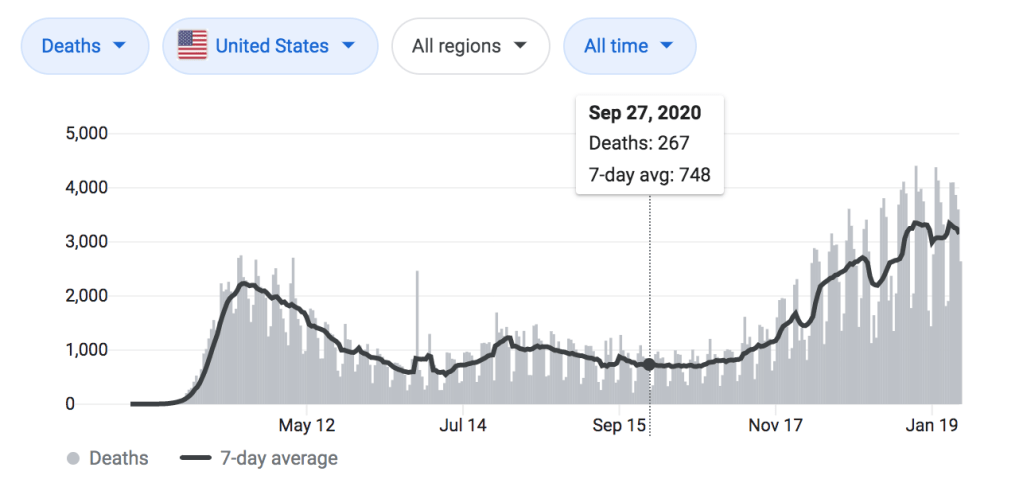Click the 7-day average legend line
This screenshot has height=487, width=1023.
[195, 459]
